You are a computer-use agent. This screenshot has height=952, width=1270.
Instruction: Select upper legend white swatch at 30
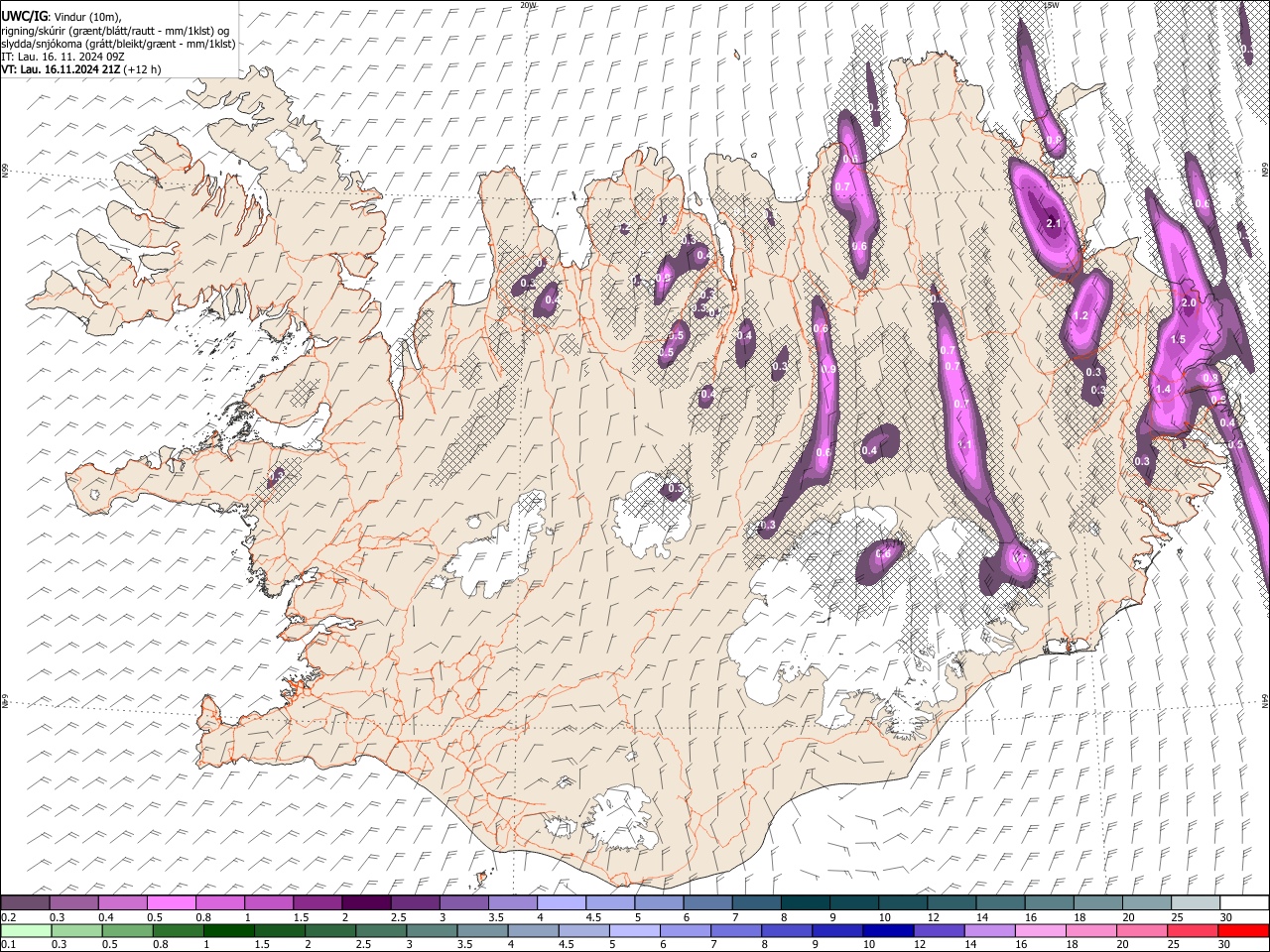[1245, 903]
